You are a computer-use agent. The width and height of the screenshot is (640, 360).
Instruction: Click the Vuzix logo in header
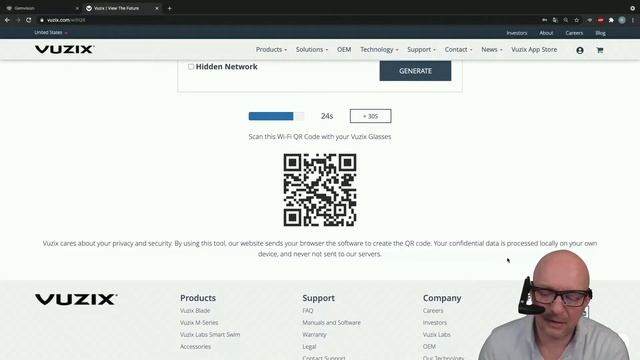(64, 49)
